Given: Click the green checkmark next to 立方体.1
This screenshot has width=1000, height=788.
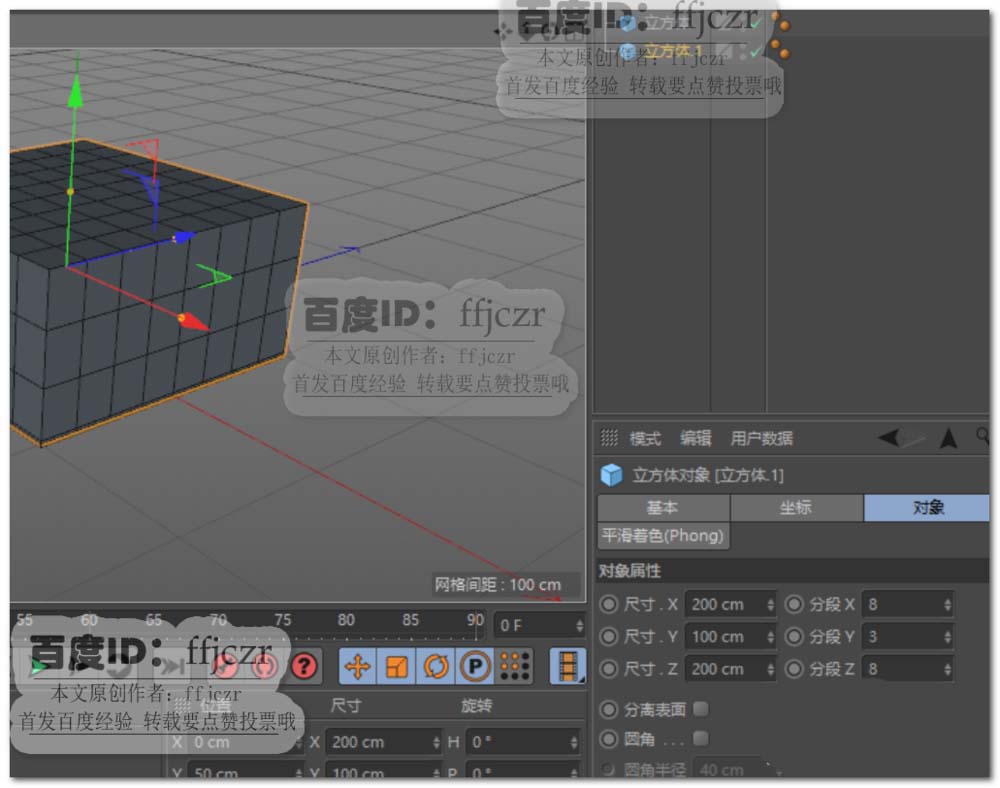Looking at the screenshot, I should (x=755, y=52).
